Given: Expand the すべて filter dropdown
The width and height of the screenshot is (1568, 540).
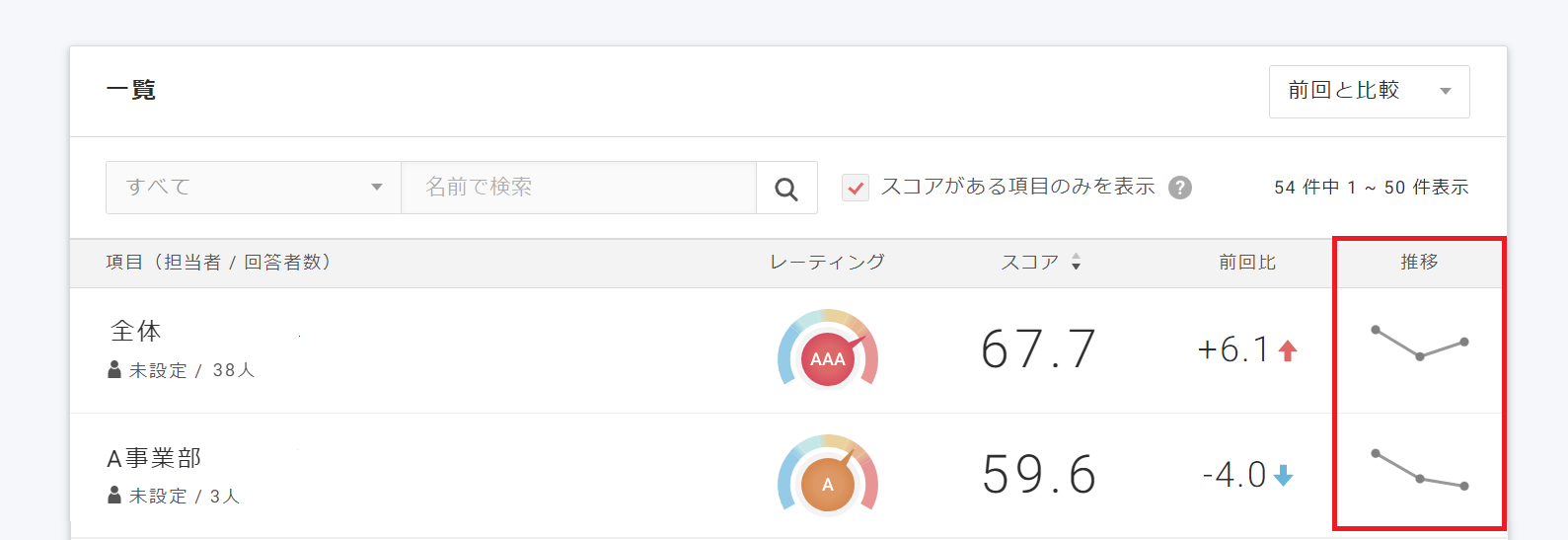Looking at the screenshot, I should (x=254, y=188).
